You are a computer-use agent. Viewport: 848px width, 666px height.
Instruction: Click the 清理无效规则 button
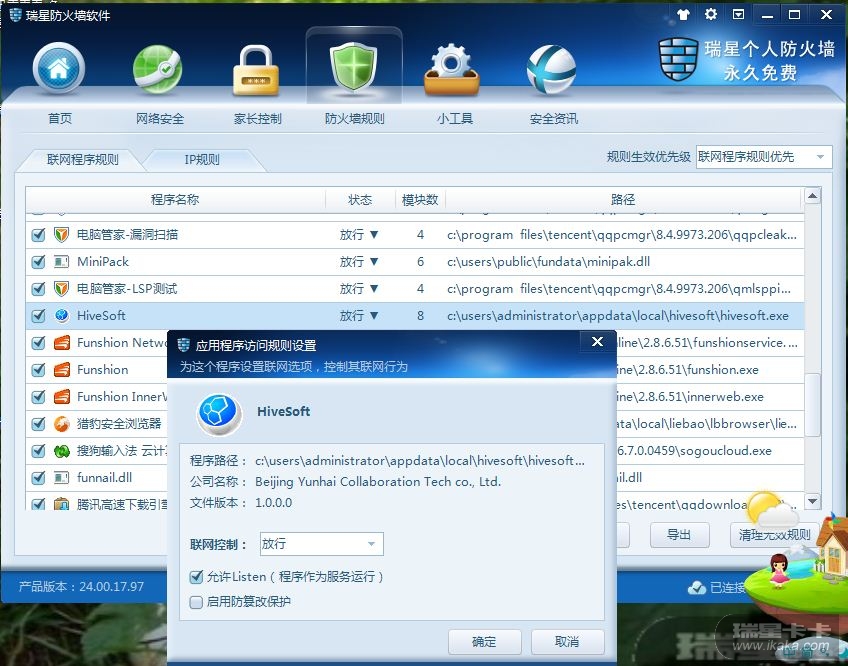[x=774, y=535]
